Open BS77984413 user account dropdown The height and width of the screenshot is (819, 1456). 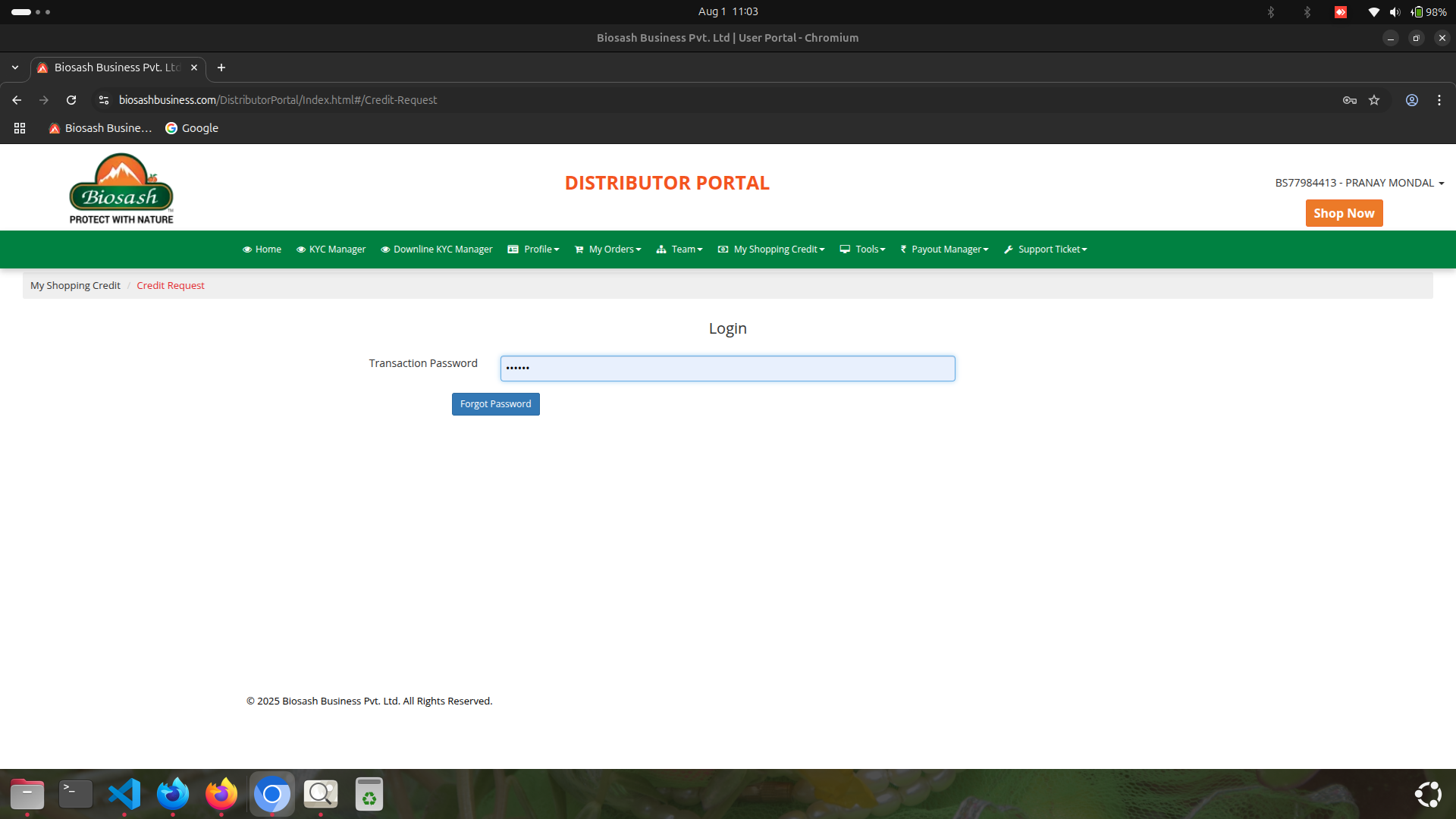tap(1359, 183)
